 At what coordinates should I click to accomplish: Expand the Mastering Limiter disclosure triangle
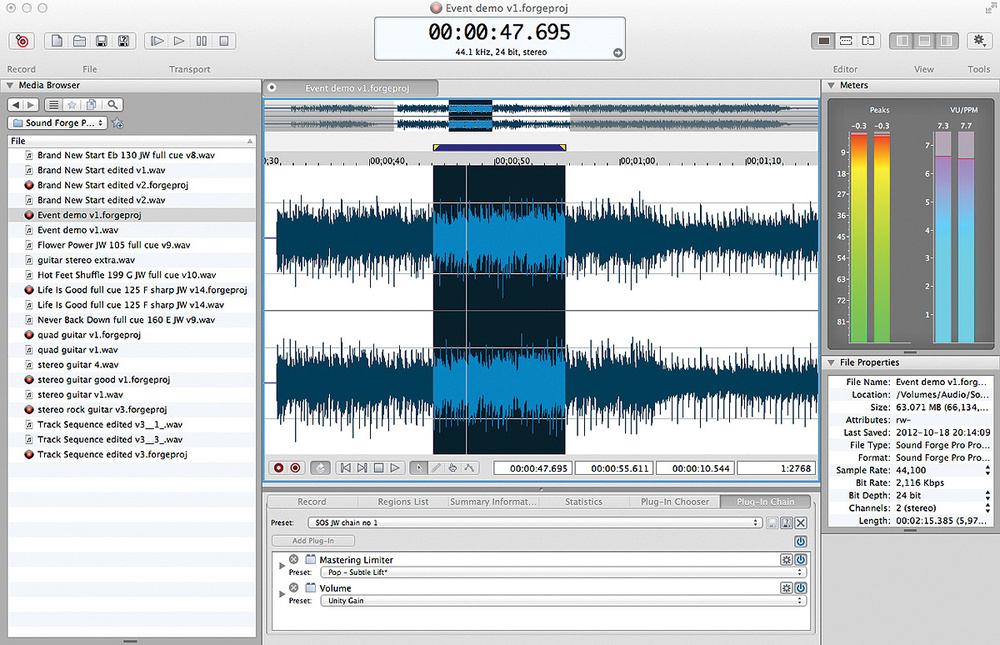tap(282, 565)
